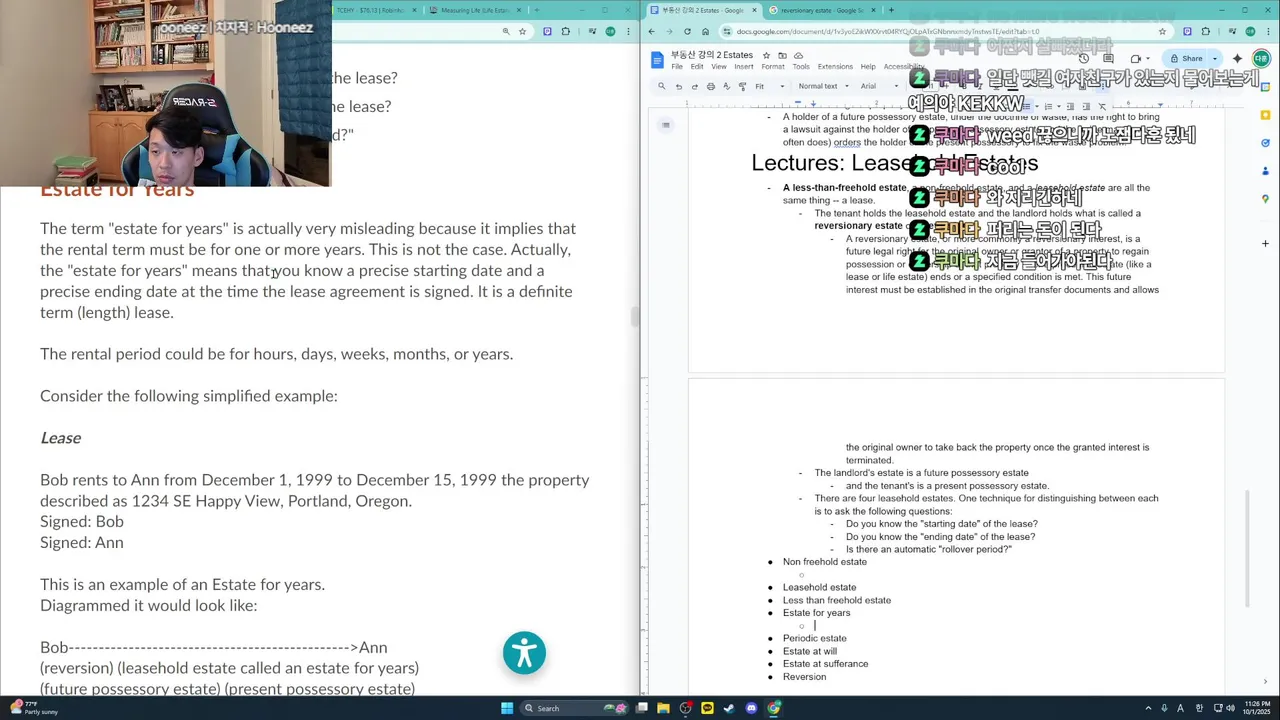Click the clear formatting icon in Docs toolbar

pyautogui.click(x=1102, y=106)
